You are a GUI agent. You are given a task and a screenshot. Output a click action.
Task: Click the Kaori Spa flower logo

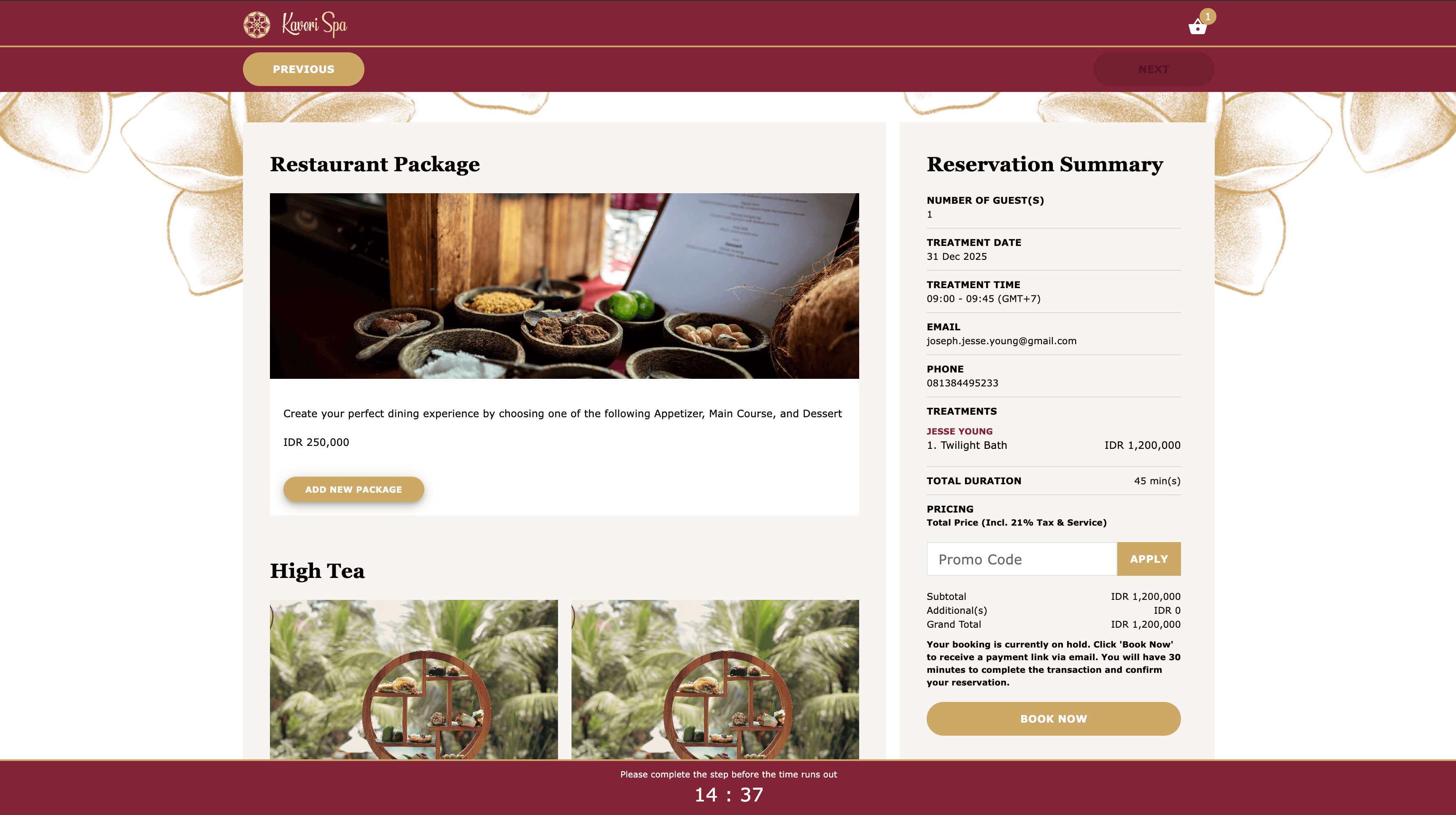coord(256,25)
